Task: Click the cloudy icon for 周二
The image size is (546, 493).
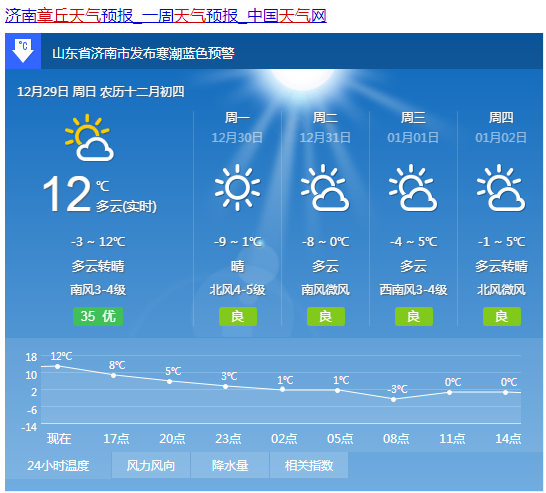Action: (325, 188)
